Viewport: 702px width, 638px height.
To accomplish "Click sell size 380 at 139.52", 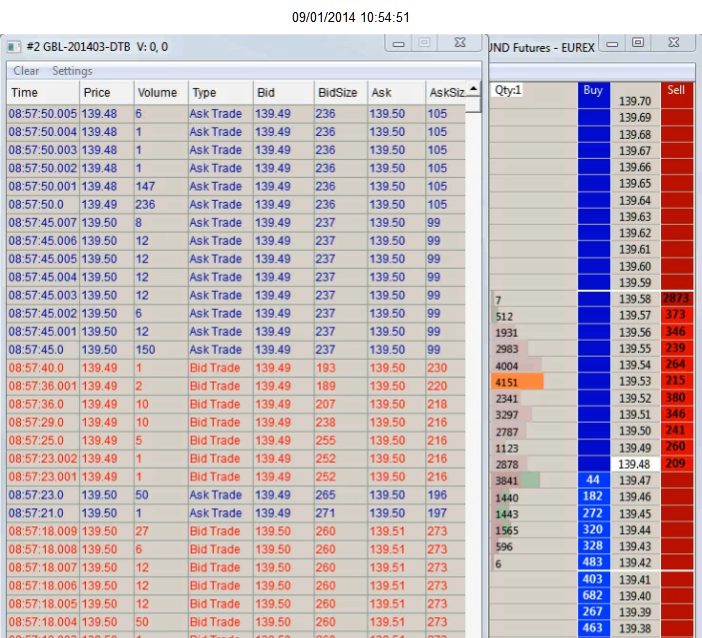I will (676, 398).
